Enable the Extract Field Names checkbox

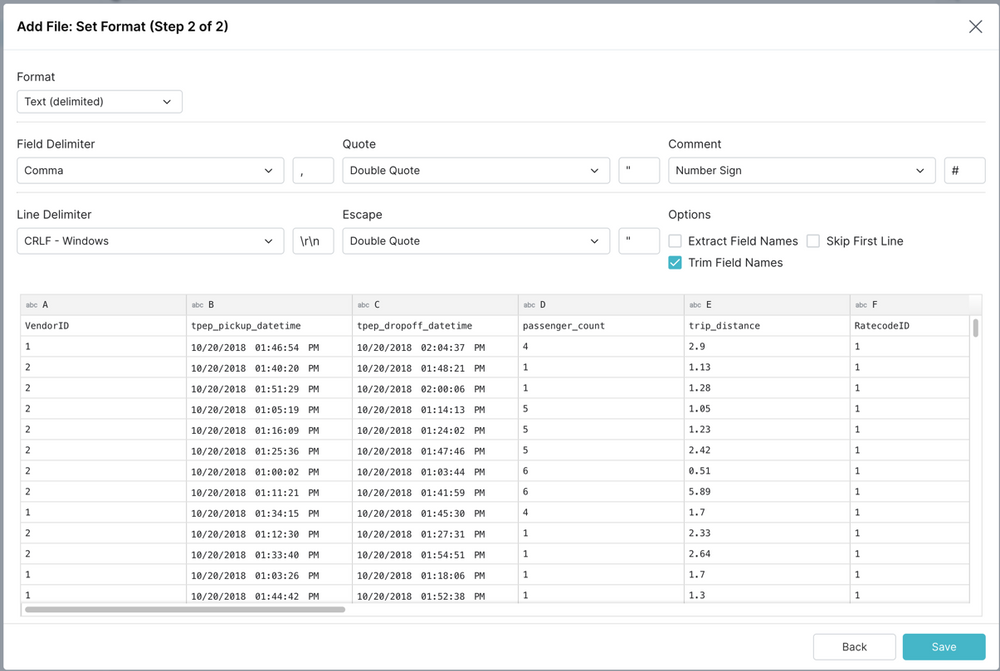[675, 241]
